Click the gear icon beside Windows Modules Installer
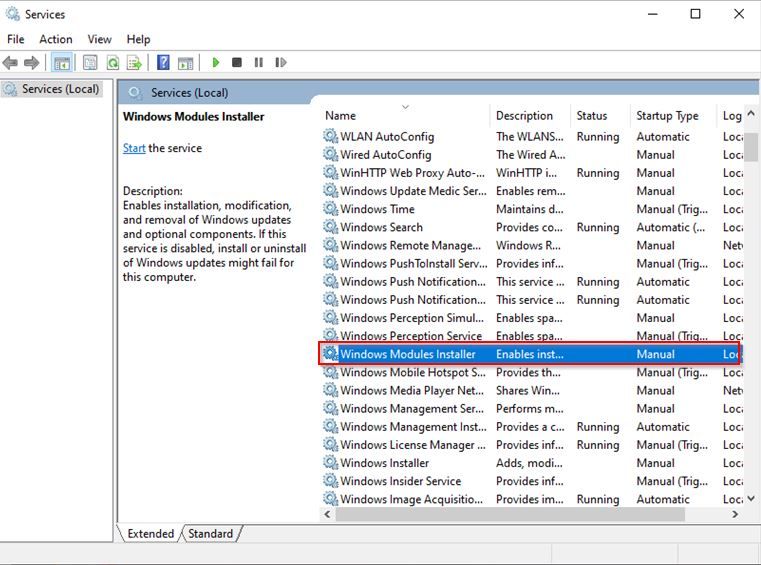 [x=331, y=354]
